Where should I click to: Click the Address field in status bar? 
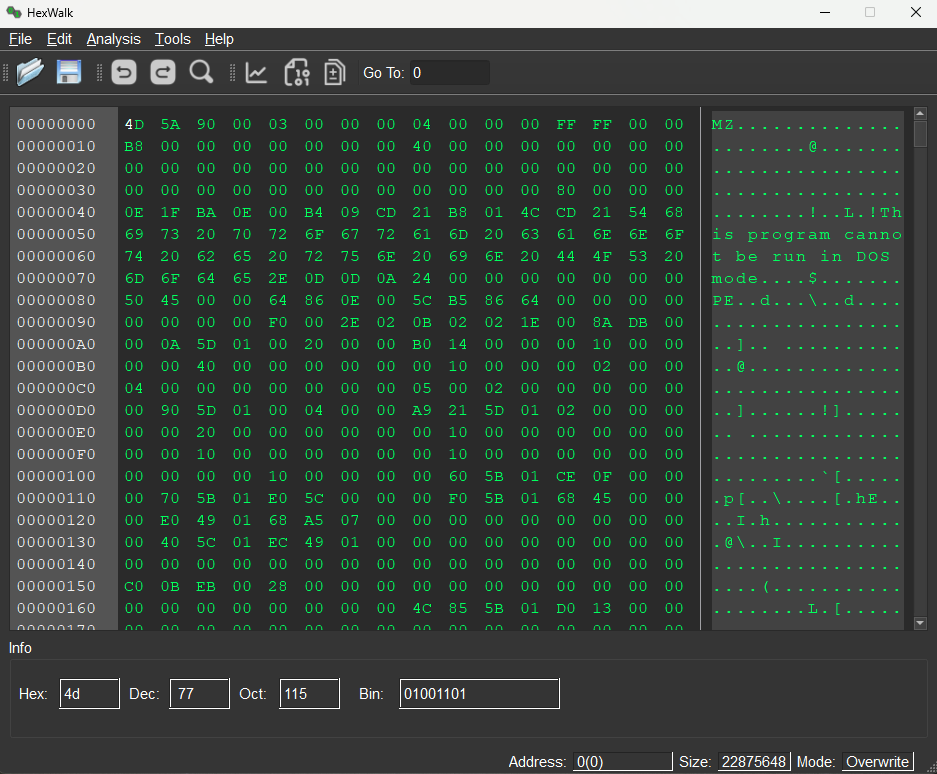(x=622, y=761)
